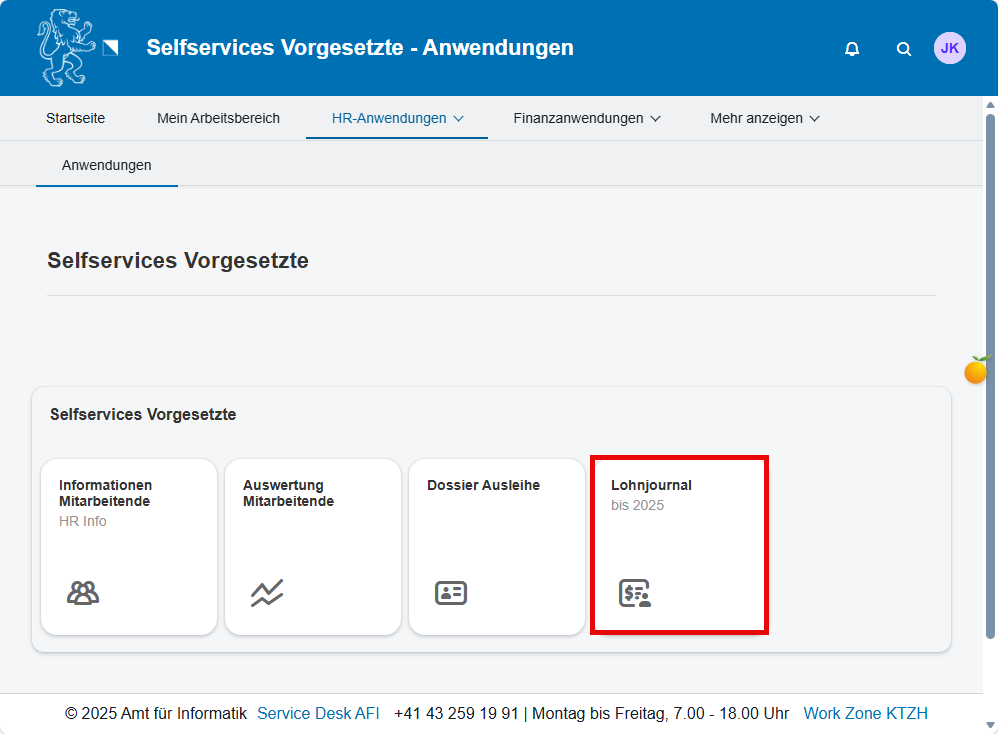Expand the HR-Anwendungen dropdown menu
The height and width of the screenshot is (734, 998).
(x=397, y=118)
